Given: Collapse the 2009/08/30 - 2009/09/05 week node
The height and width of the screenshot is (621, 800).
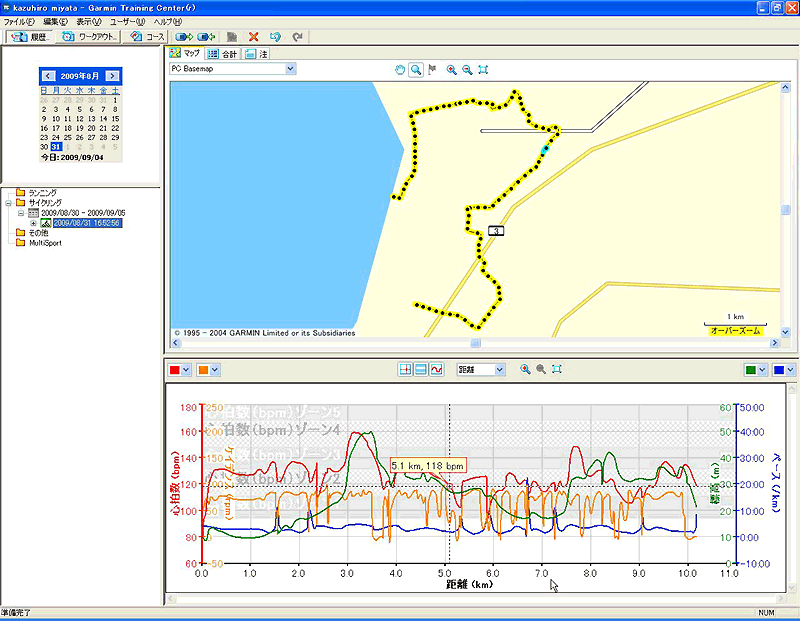Looking at the screenshot, I should [x=21, y=213].
